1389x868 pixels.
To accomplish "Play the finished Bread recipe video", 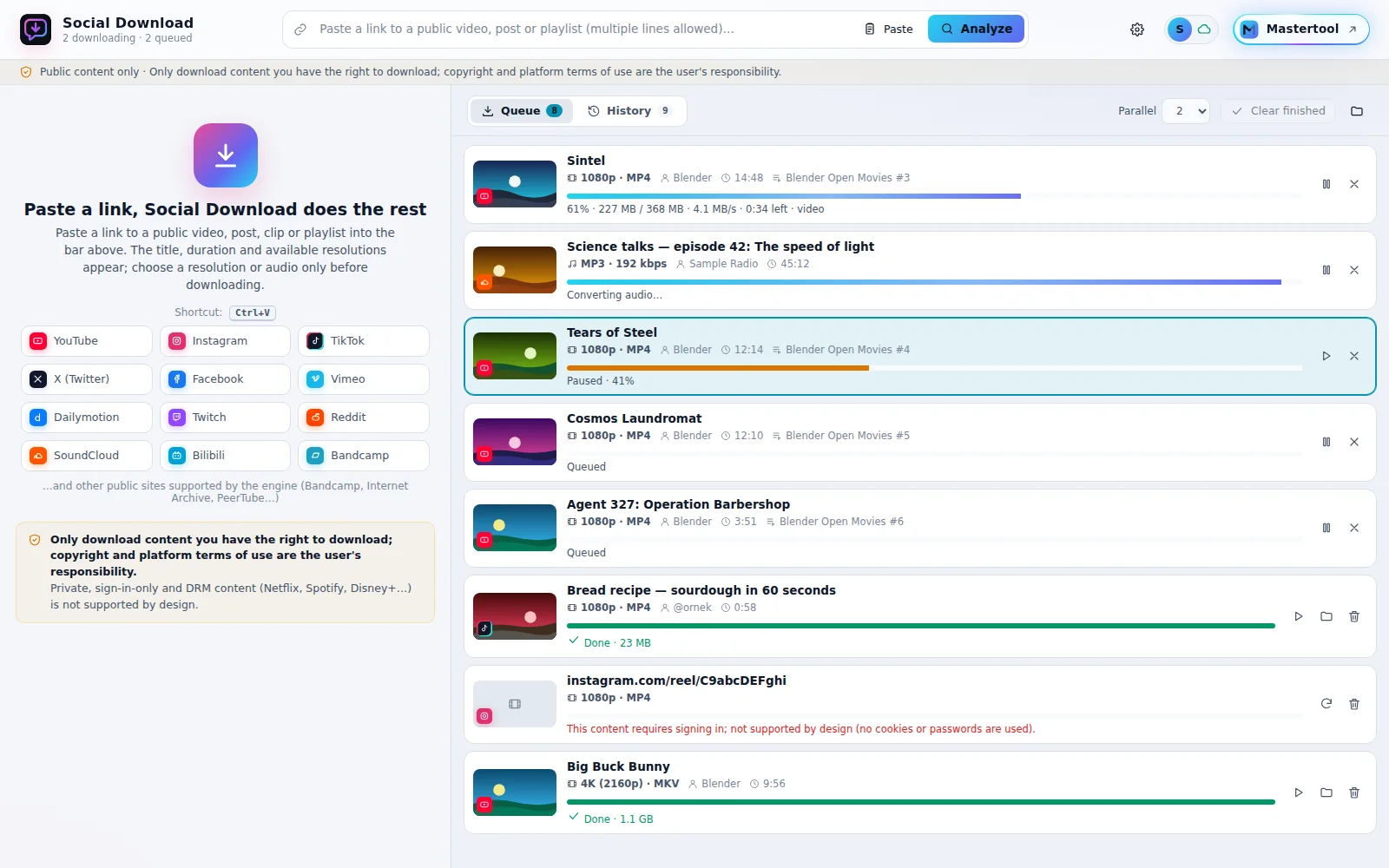I will point(1299,616).
